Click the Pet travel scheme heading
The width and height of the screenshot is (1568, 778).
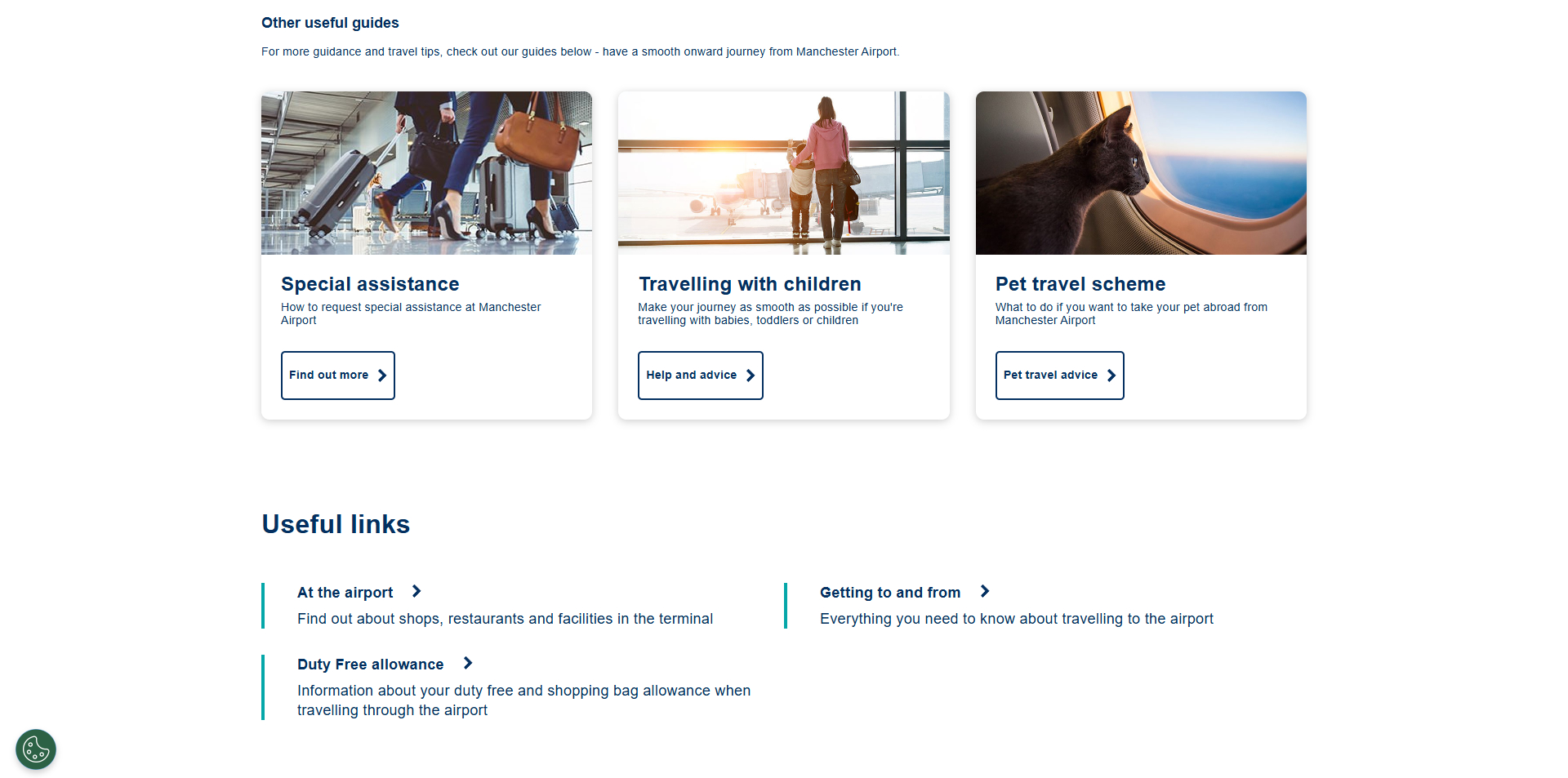1080,284
